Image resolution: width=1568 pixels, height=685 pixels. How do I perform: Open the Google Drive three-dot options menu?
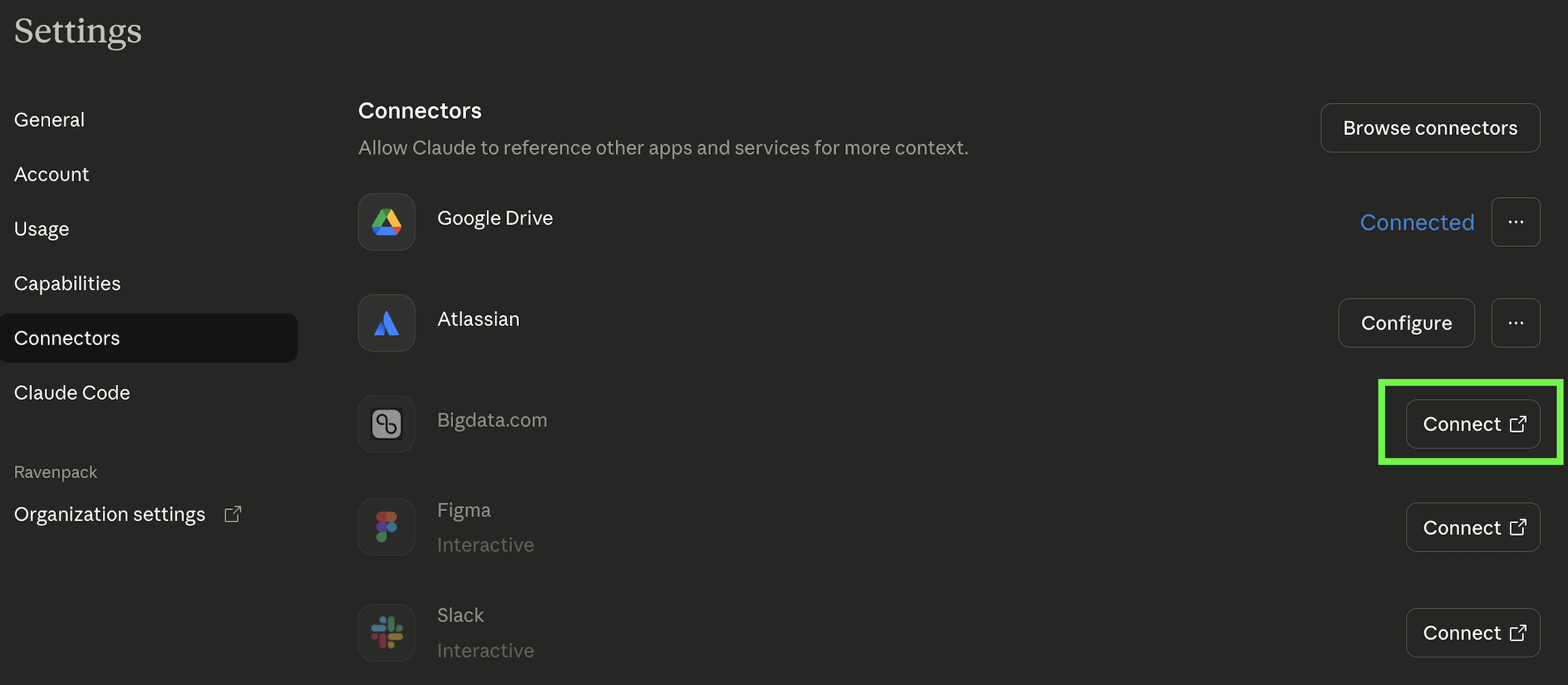[x=1516, y=222]
